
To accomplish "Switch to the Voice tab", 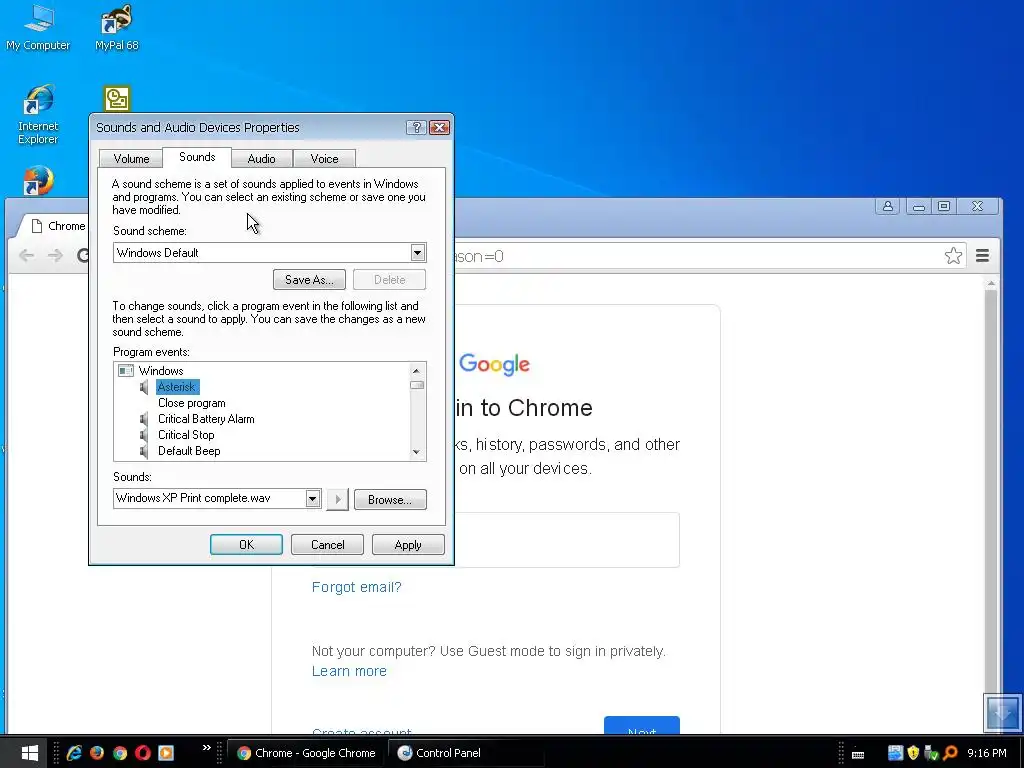I will point(325,159).
